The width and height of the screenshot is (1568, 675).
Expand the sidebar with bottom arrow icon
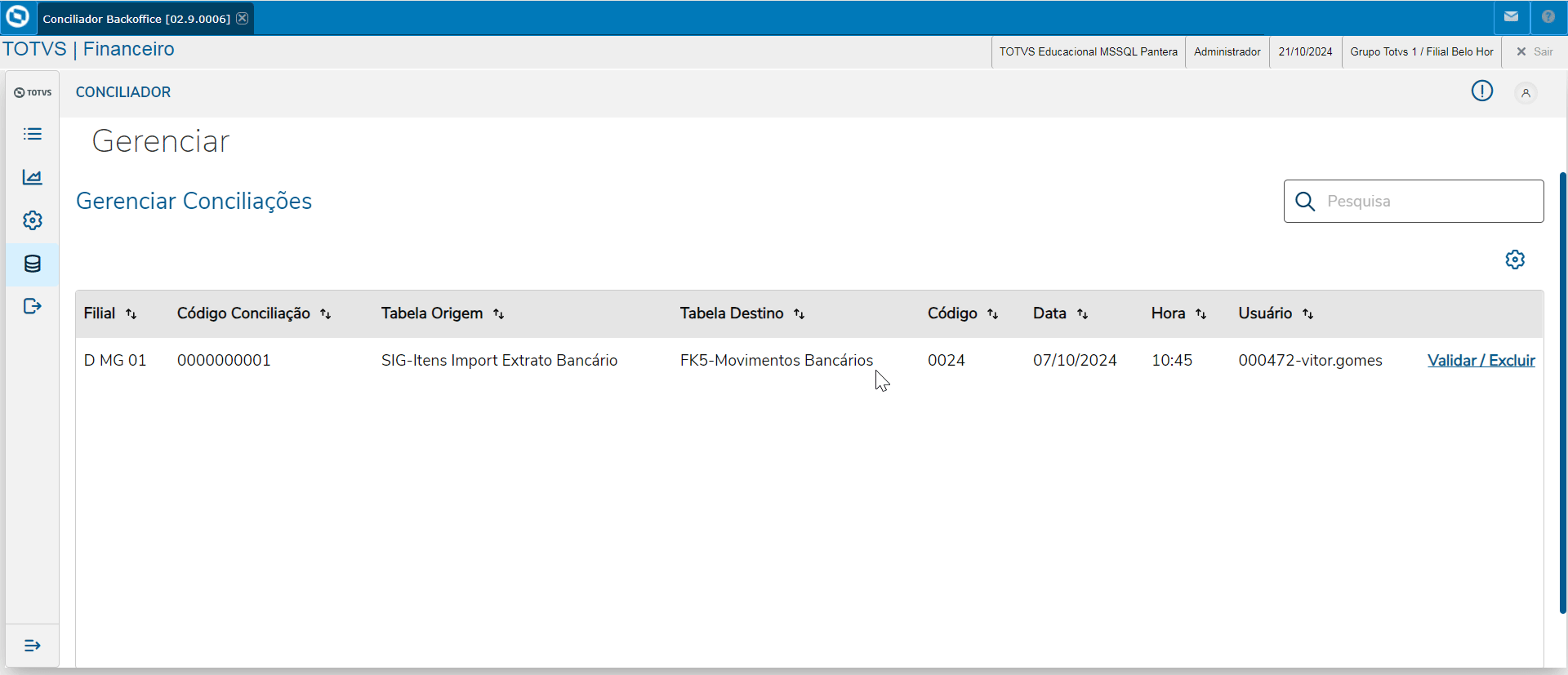coord(33,646)
